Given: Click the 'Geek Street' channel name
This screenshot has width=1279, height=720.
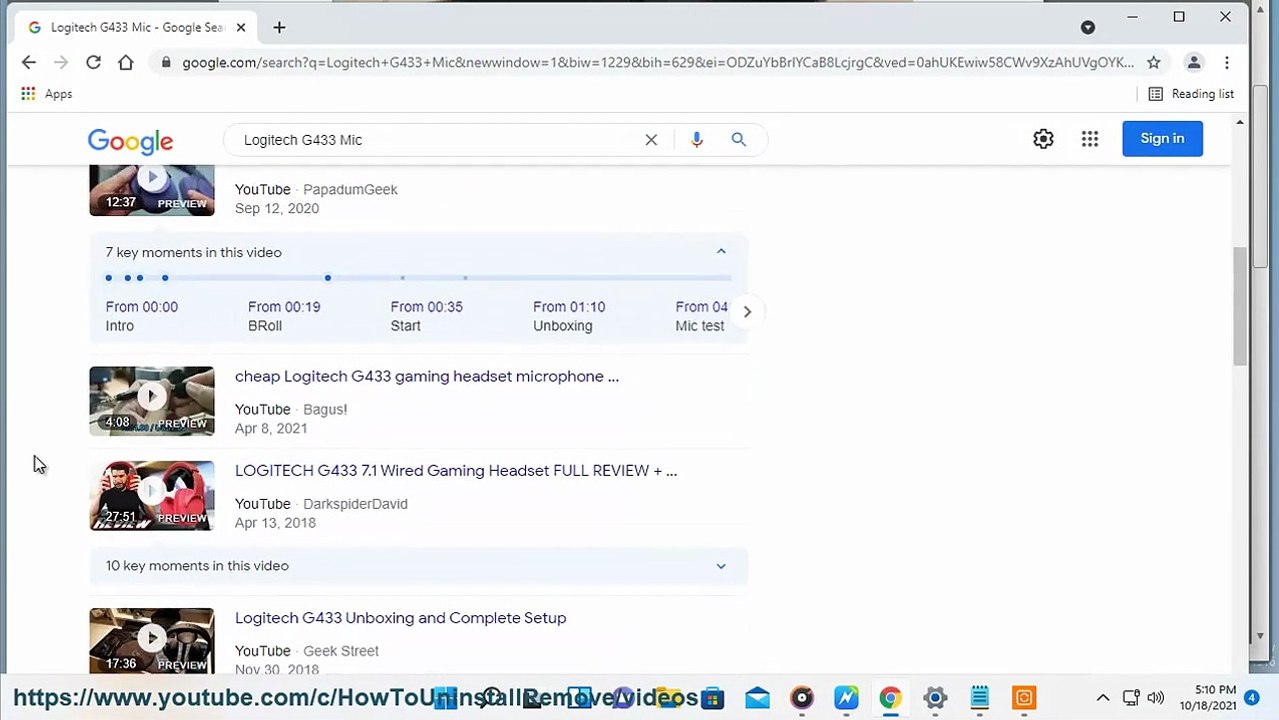Looking at the screenshot, I should click(341, 650).
